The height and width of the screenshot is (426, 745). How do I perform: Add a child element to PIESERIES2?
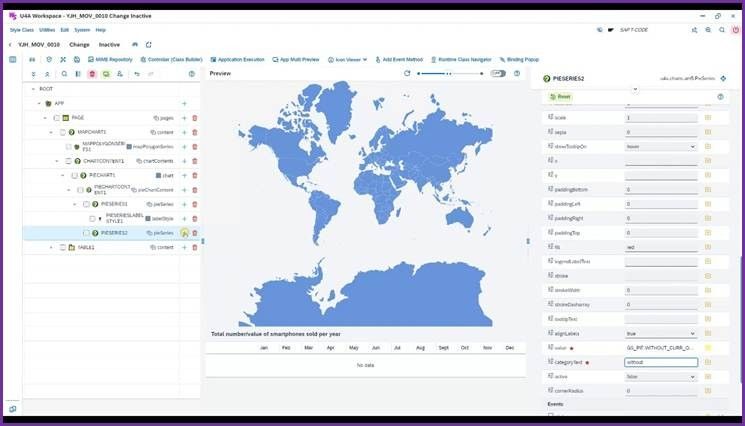pos(184,233)
